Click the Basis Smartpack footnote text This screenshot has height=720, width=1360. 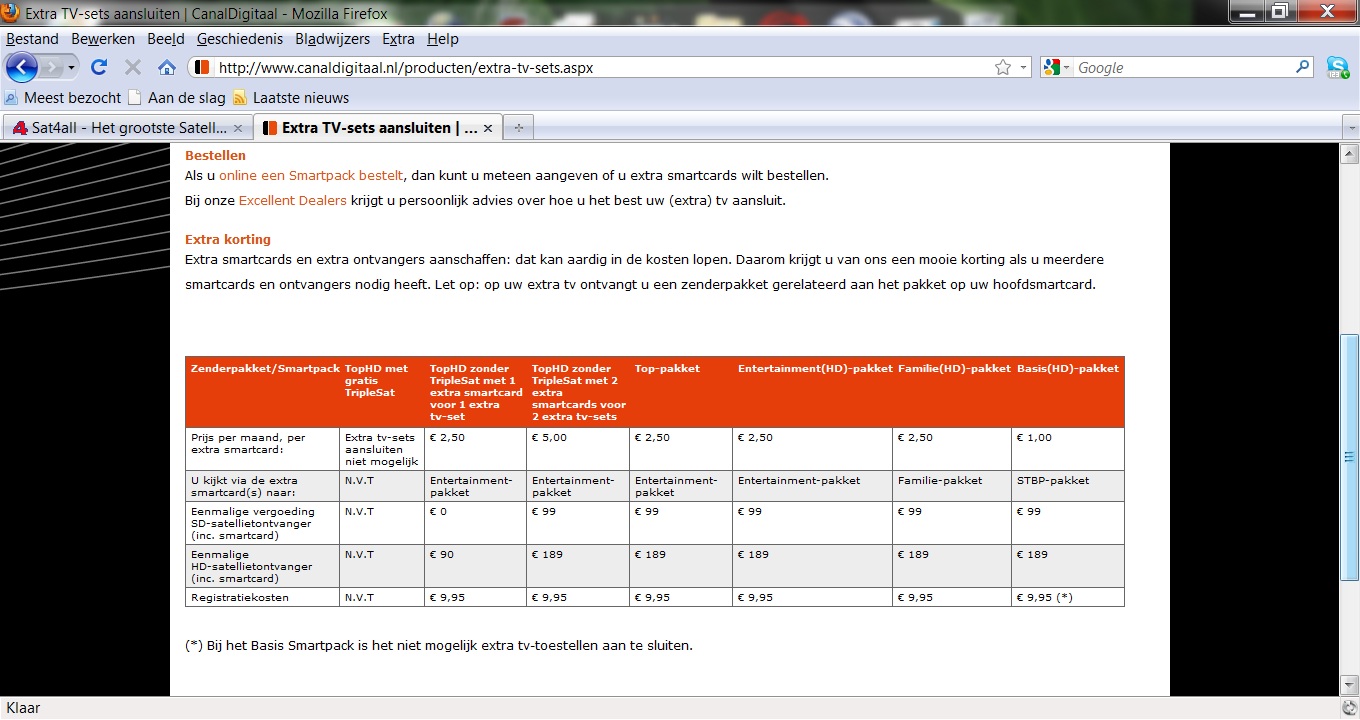click(x=439, y=645)
